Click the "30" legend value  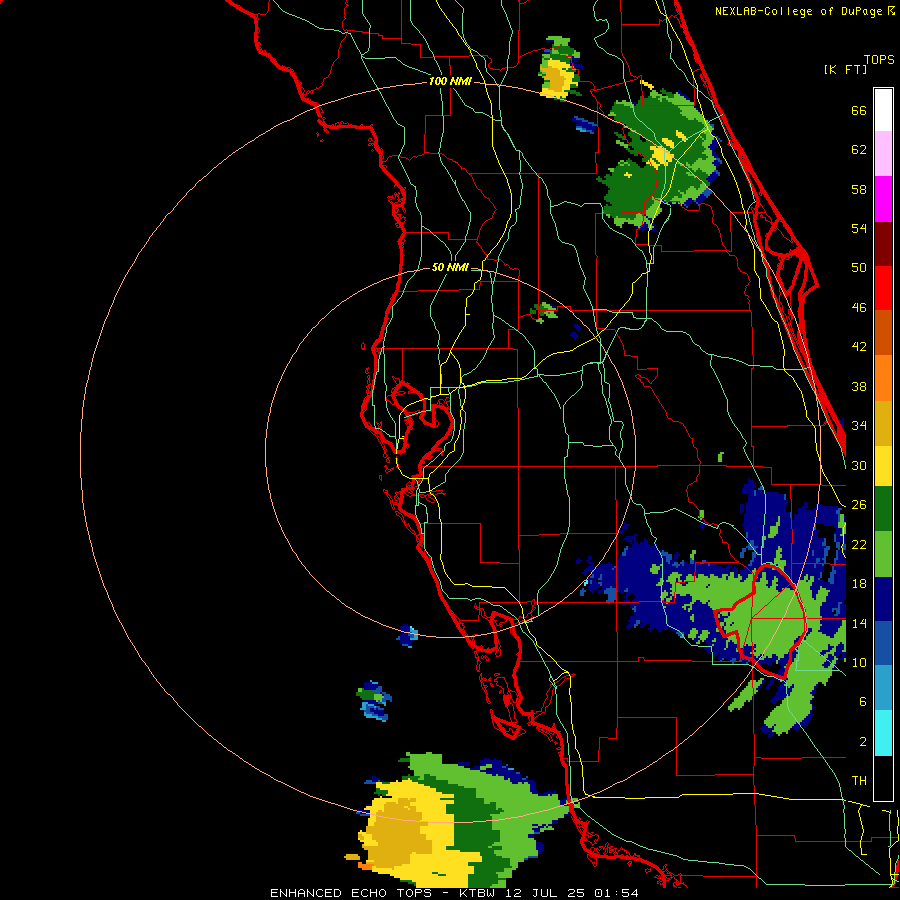pyautogui.click(x=859, y=465)
